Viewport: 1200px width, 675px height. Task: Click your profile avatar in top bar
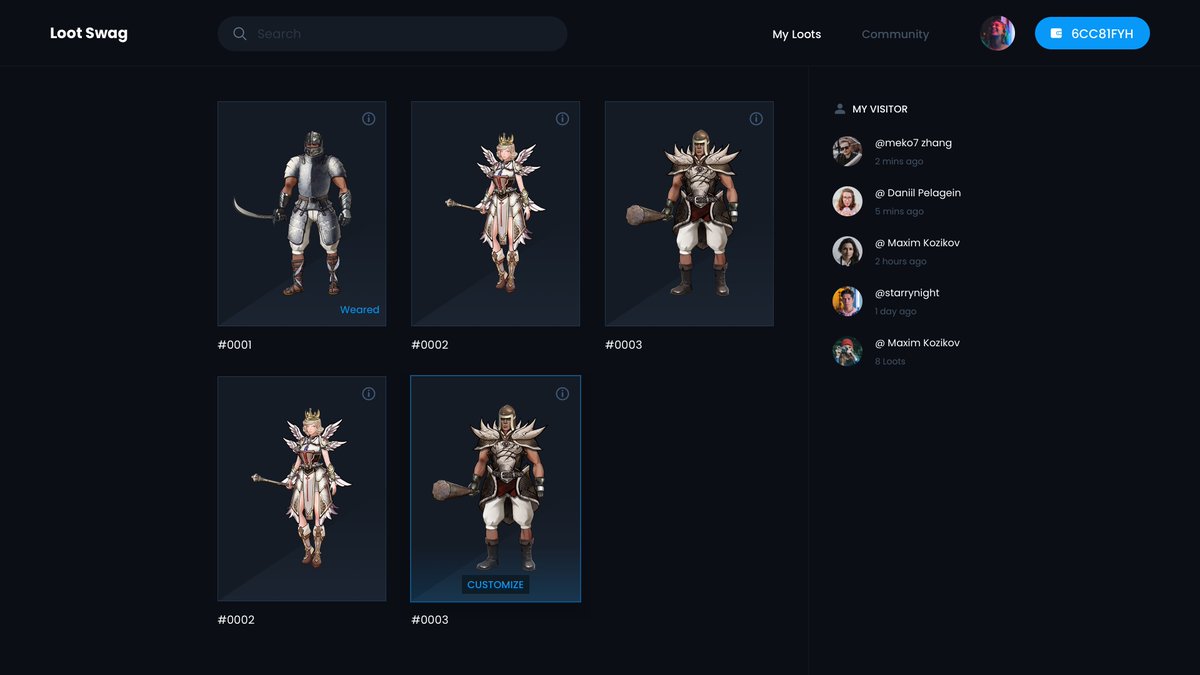(x=997, y=32)
